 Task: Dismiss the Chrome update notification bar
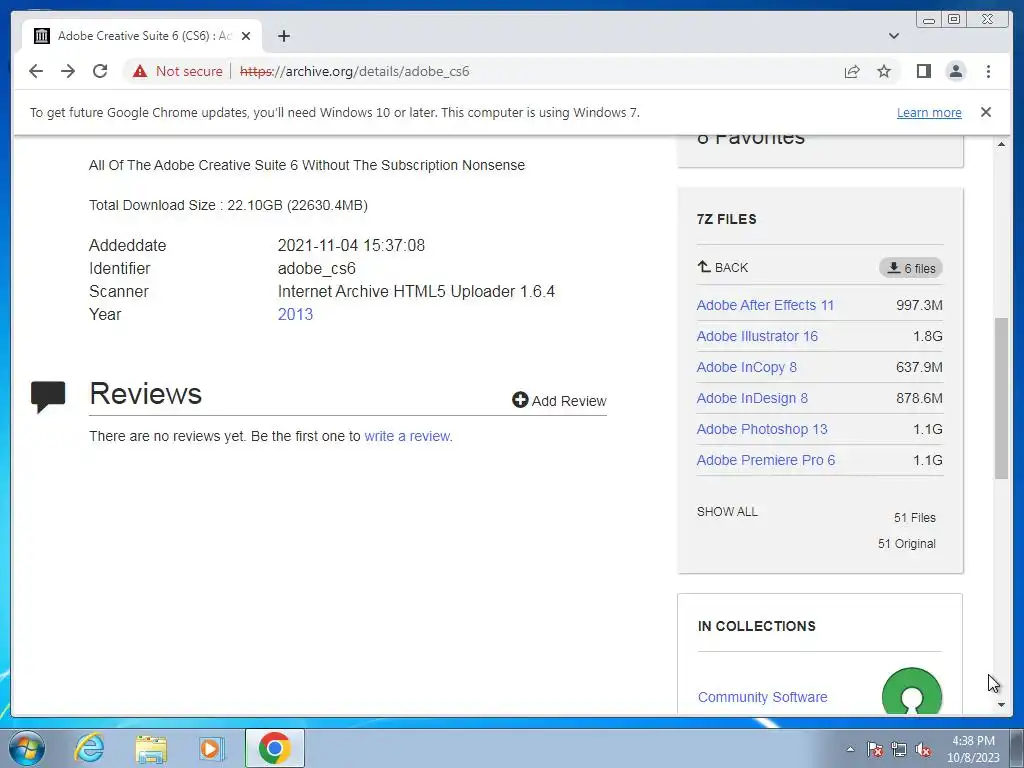coord(985,112)
